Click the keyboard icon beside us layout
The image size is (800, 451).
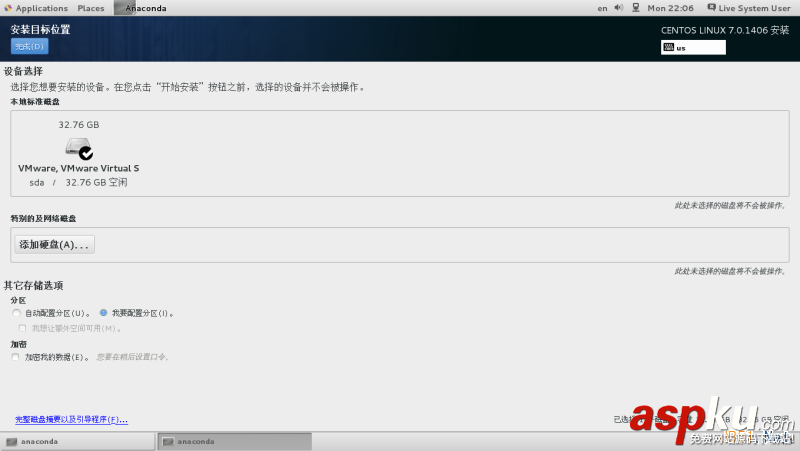(x=669, y=47)
